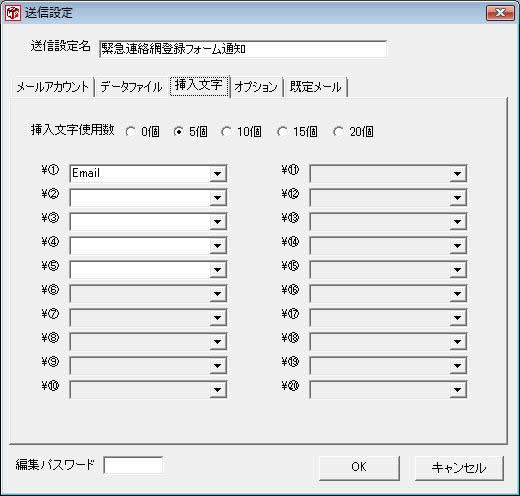This screenshot has width=520, height=496.
Task: Click the OK button
Action: [x=359, y=468]
